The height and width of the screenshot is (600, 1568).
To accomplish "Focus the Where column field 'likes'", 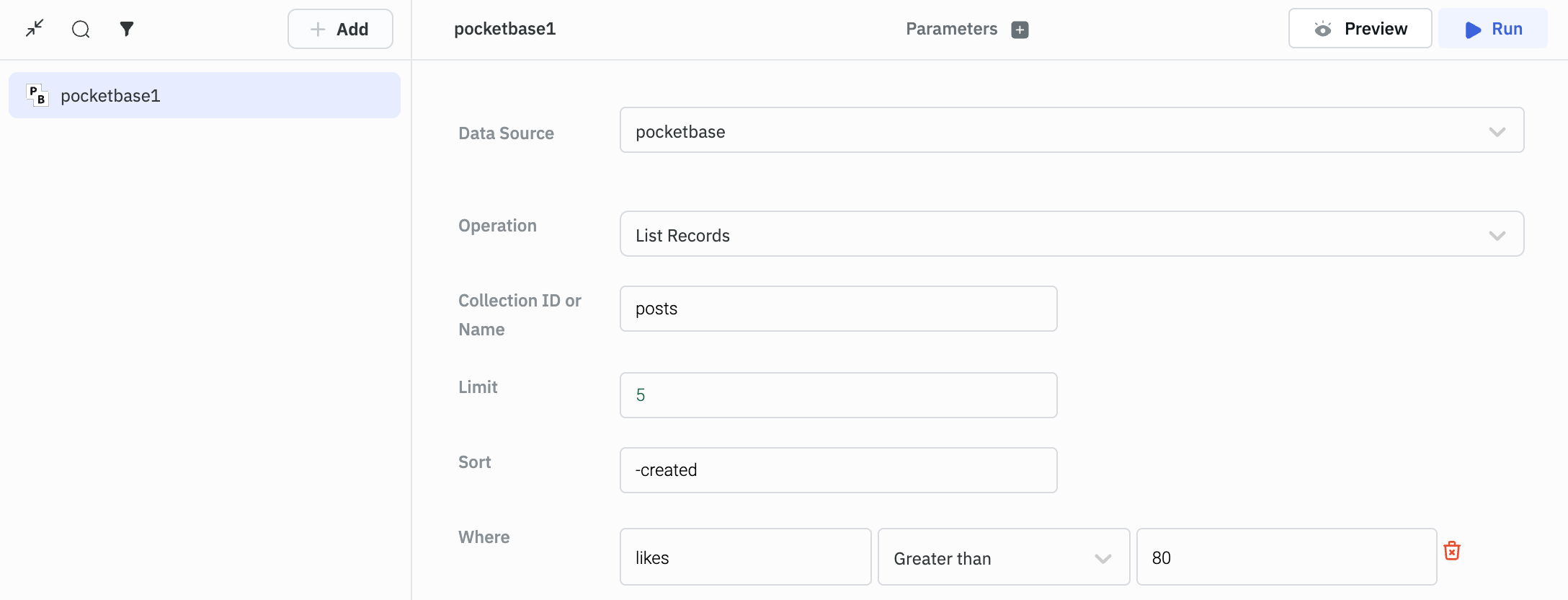I will click(745, 557).
